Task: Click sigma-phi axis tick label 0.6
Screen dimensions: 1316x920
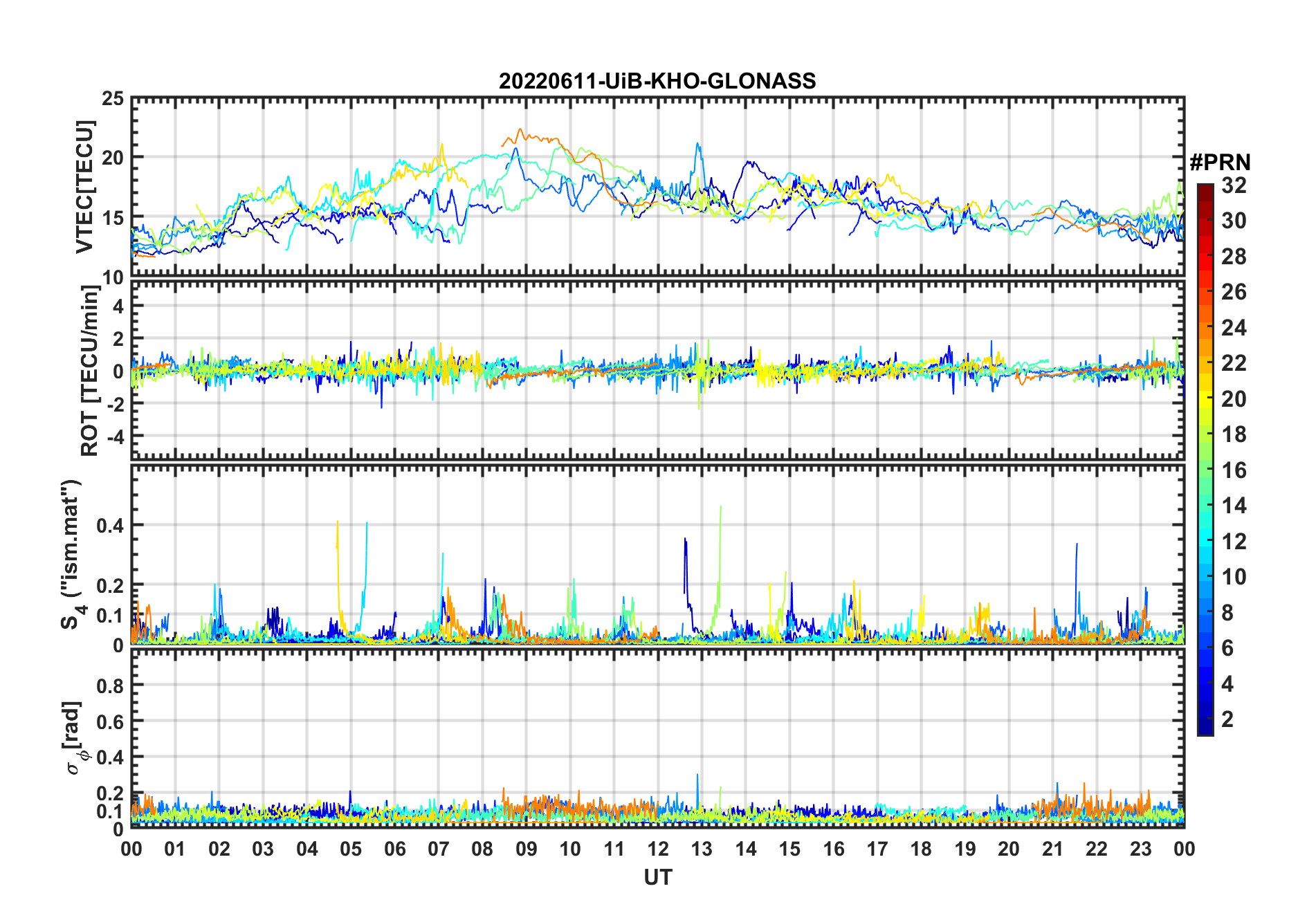Action: (x=111, y=721)
